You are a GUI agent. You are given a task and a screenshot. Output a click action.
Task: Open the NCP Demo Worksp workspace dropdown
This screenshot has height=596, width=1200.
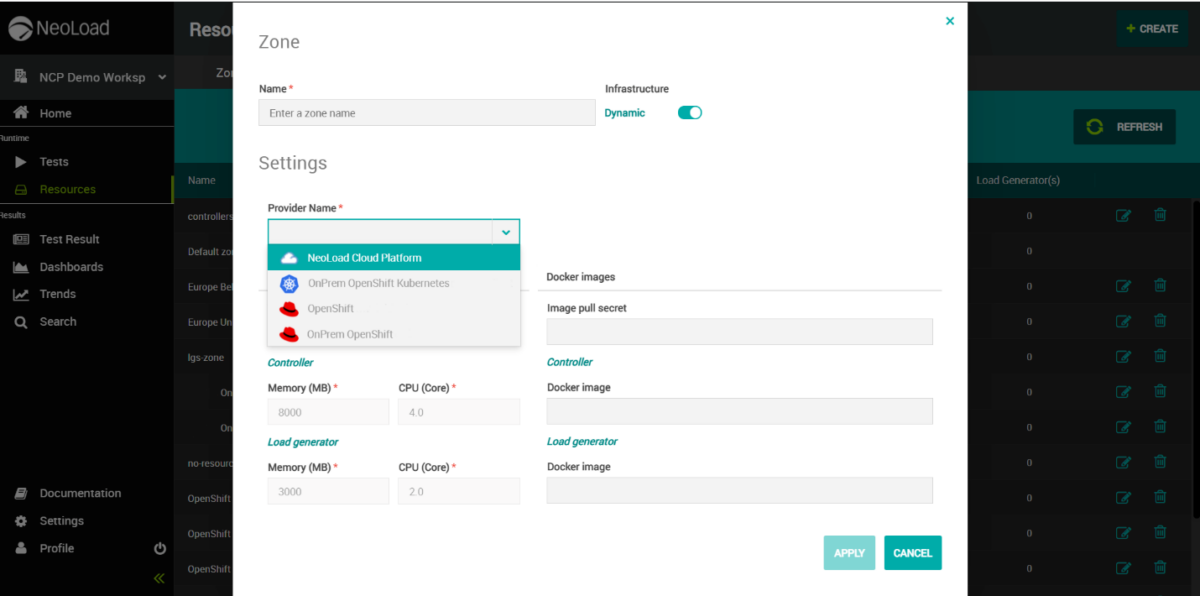pyautogui.click(x=87, y=77)
